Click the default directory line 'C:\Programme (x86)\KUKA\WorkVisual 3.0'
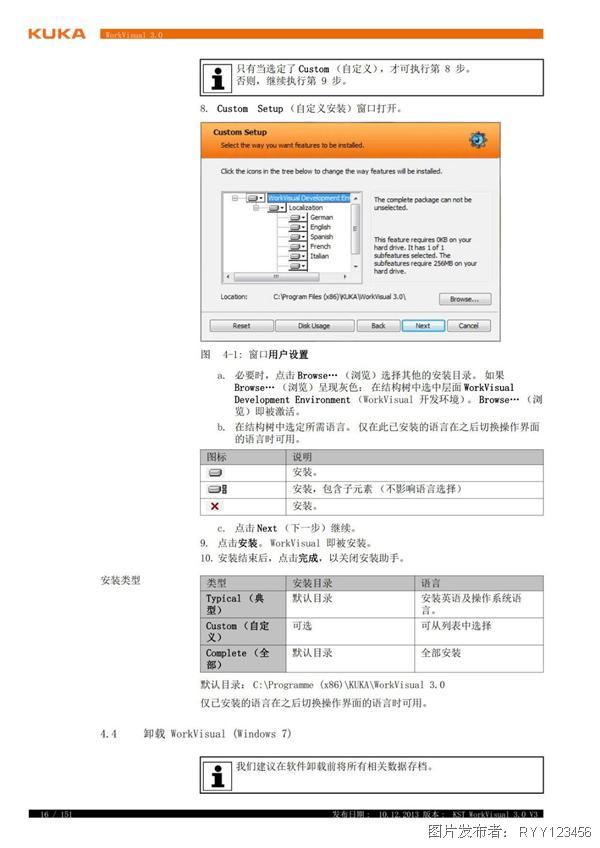This screenshot has height=848, width=600. [348, 685]
